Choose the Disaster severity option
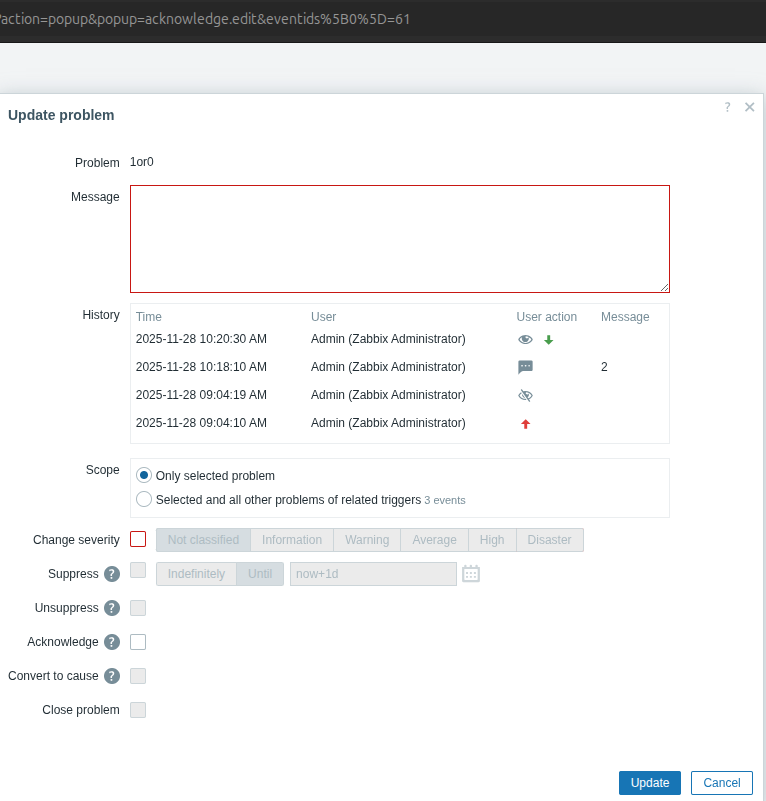This screenshot has width=766, height=801. click(549, 540)
